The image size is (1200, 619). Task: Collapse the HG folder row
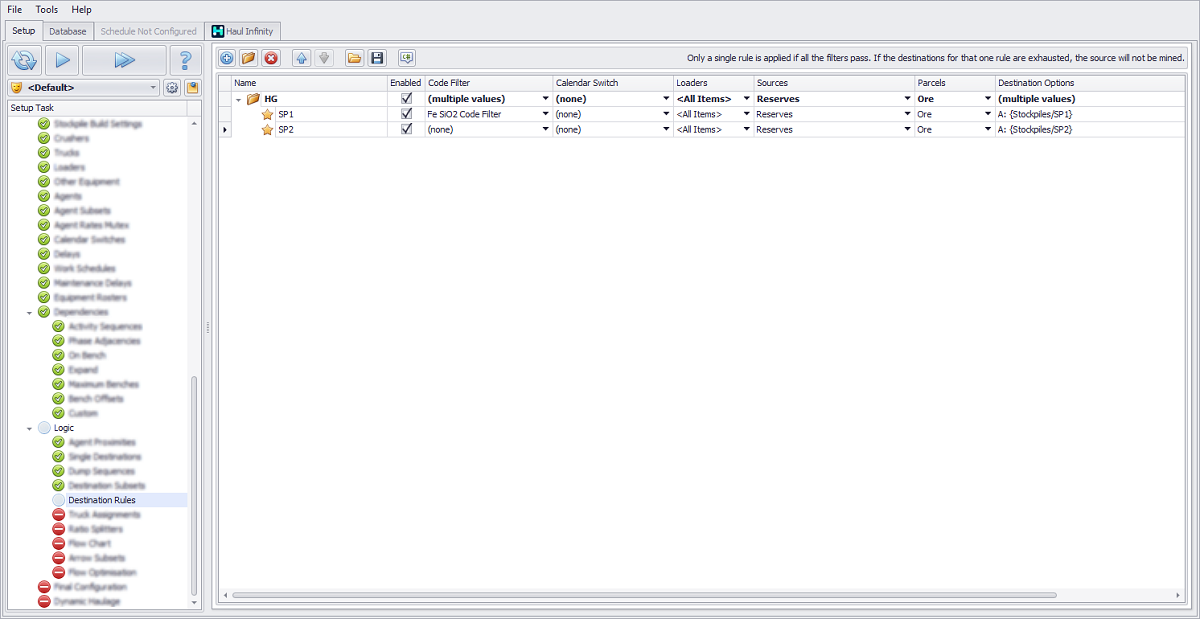click(239, 99)
